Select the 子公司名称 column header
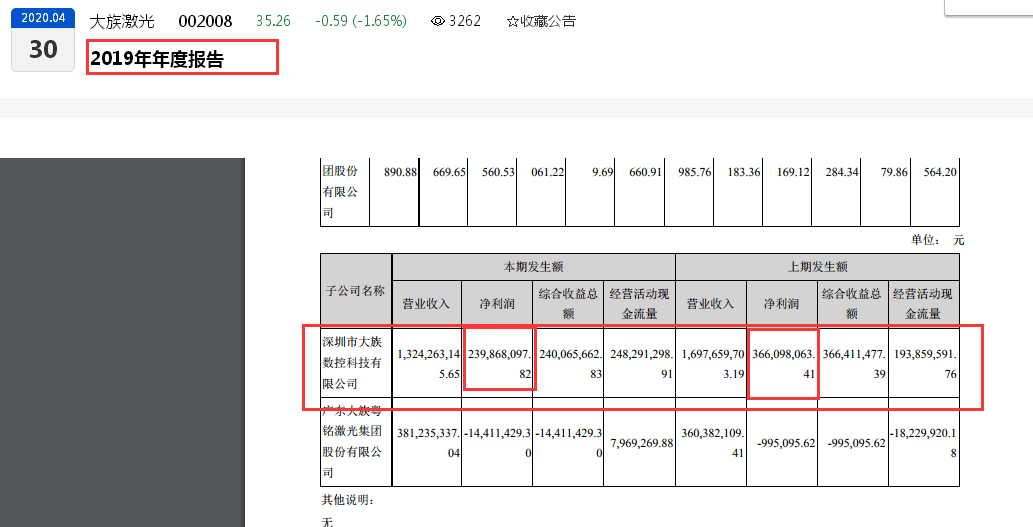Image resolution: width=1033 pixels, height=527 pixels. [x=355, y=290]
